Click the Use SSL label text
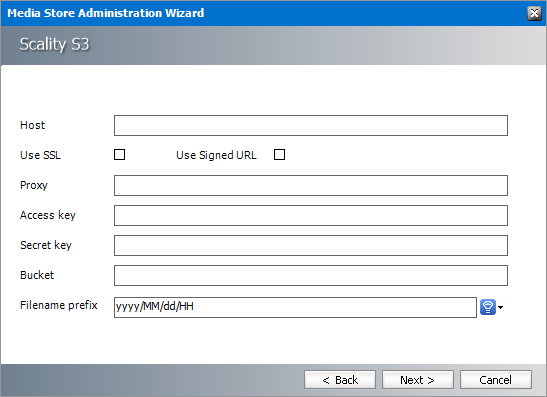 [x=40, y=155]
